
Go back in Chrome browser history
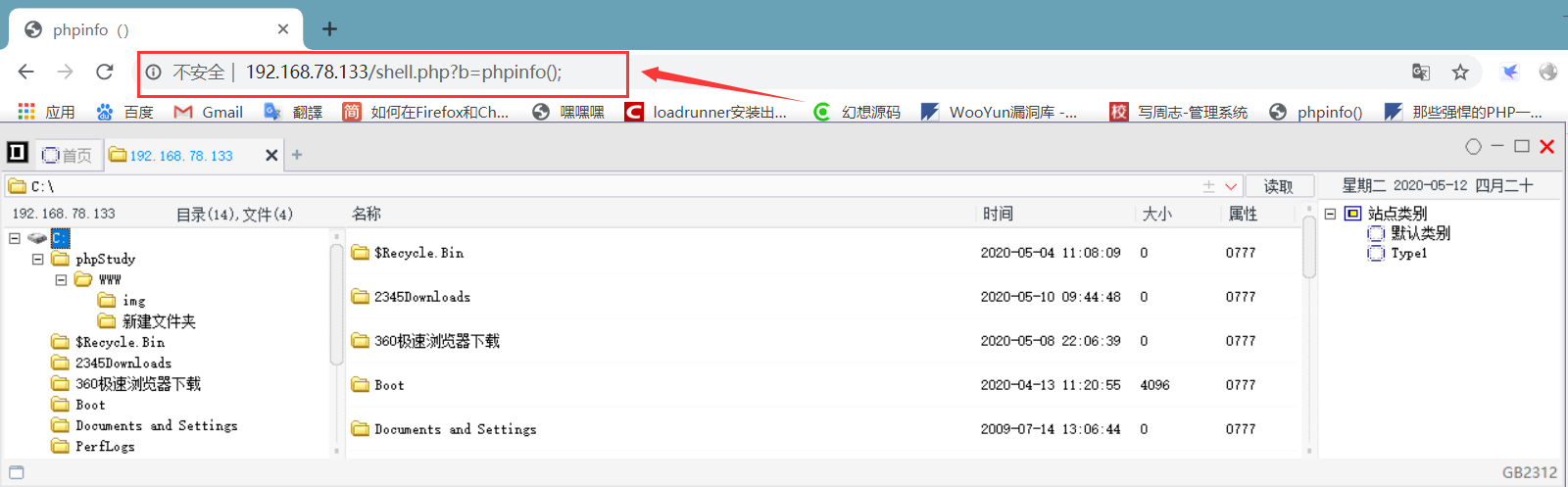pyautogui.click(x=26, y=72)
